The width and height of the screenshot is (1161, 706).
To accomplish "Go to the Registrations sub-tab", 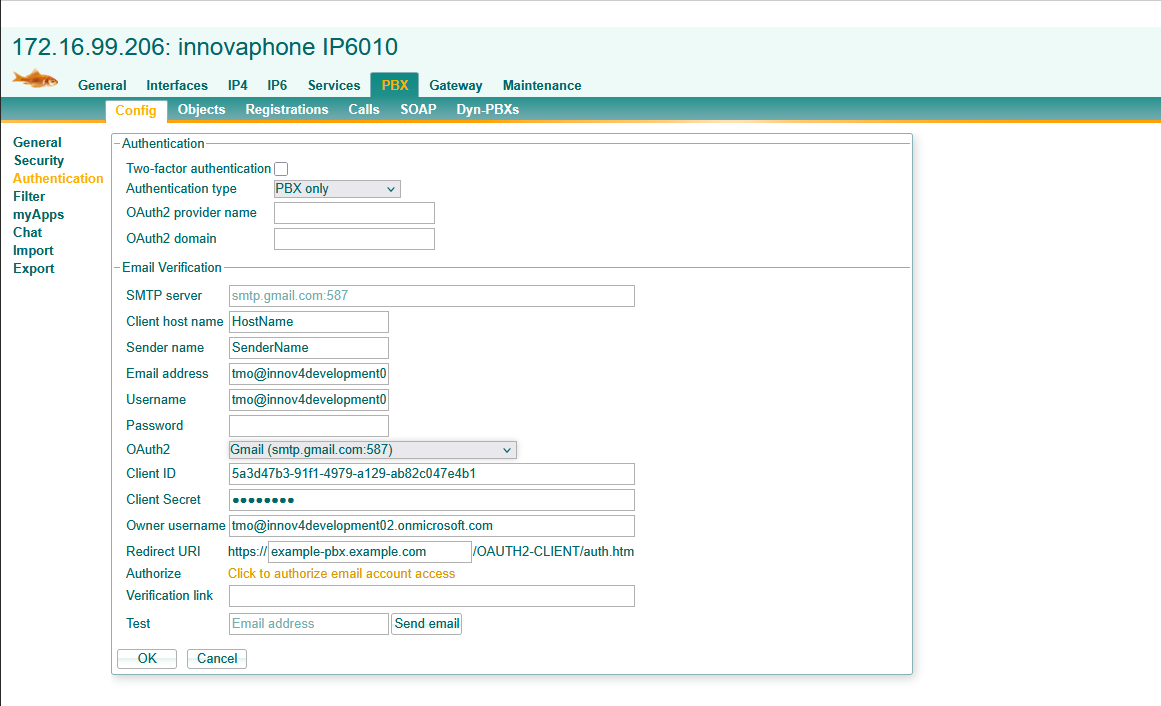I will (286, 110).
